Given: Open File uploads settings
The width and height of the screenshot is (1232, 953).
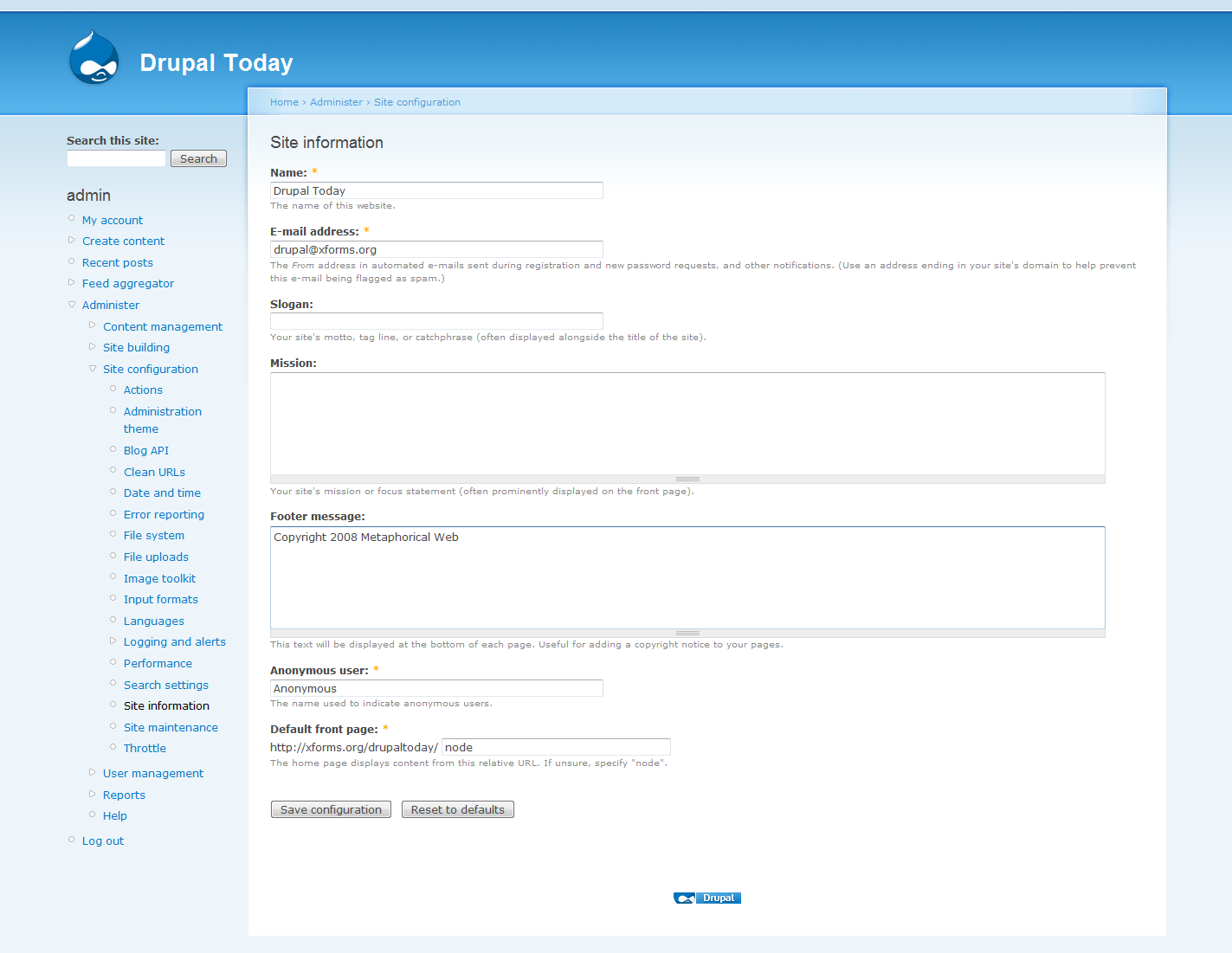Looking at the screenshot, I should (156, 557).
